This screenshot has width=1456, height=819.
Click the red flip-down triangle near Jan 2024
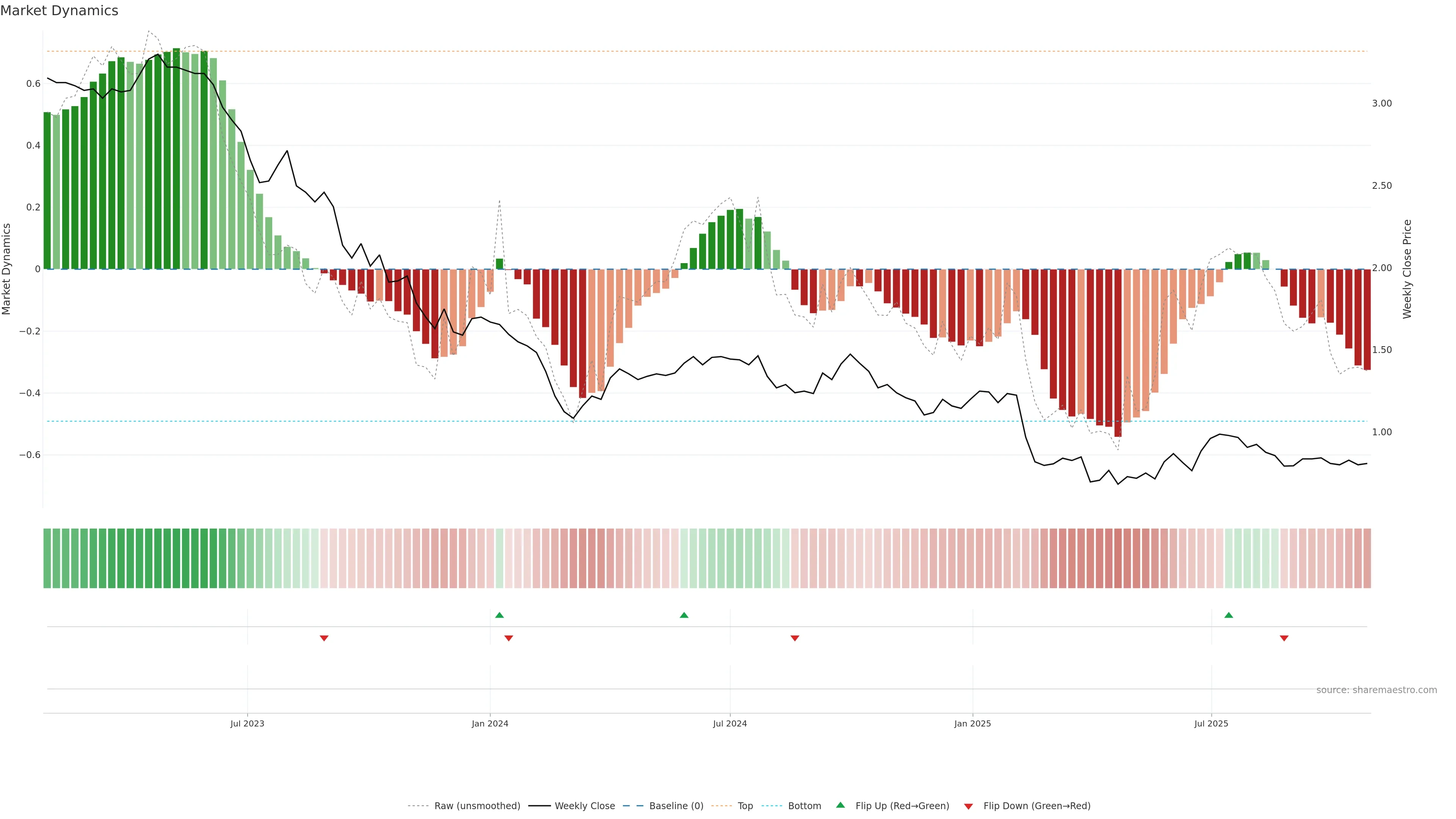pyautogui.click(x=509, y=638)
